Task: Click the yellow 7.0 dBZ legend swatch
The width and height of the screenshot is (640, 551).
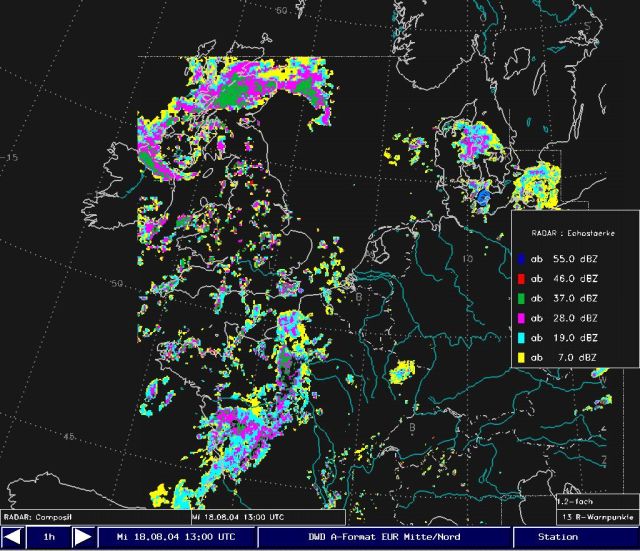Action: coord(521,358)
